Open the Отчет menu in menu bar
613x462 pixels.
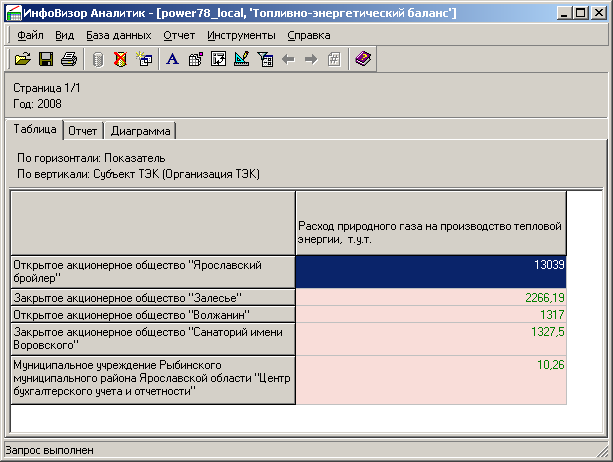(179, 35)
